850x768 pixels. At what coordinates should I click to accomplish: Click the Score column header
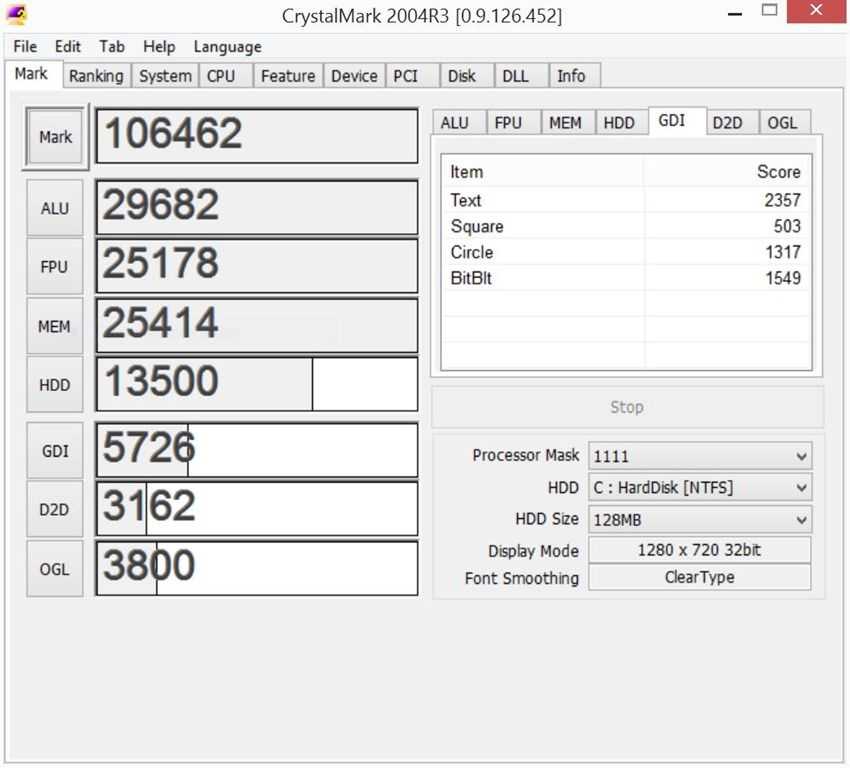[x=727, y=172]
